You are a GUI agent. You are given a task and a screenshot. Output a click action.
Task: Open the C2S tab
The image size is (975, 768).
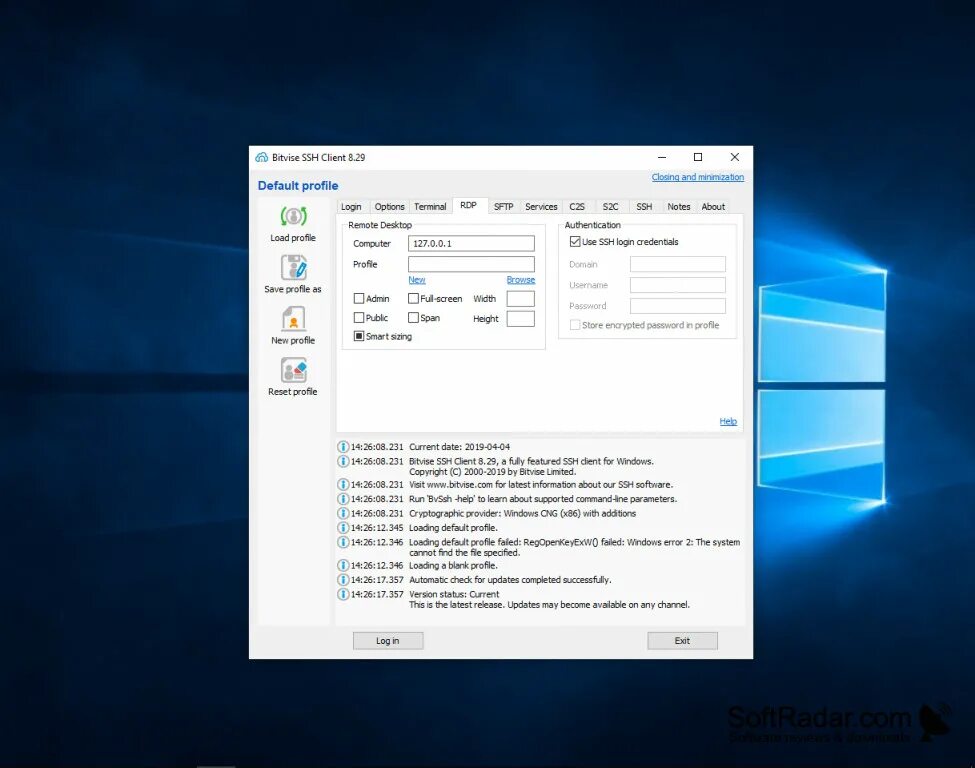coord(577,206)
